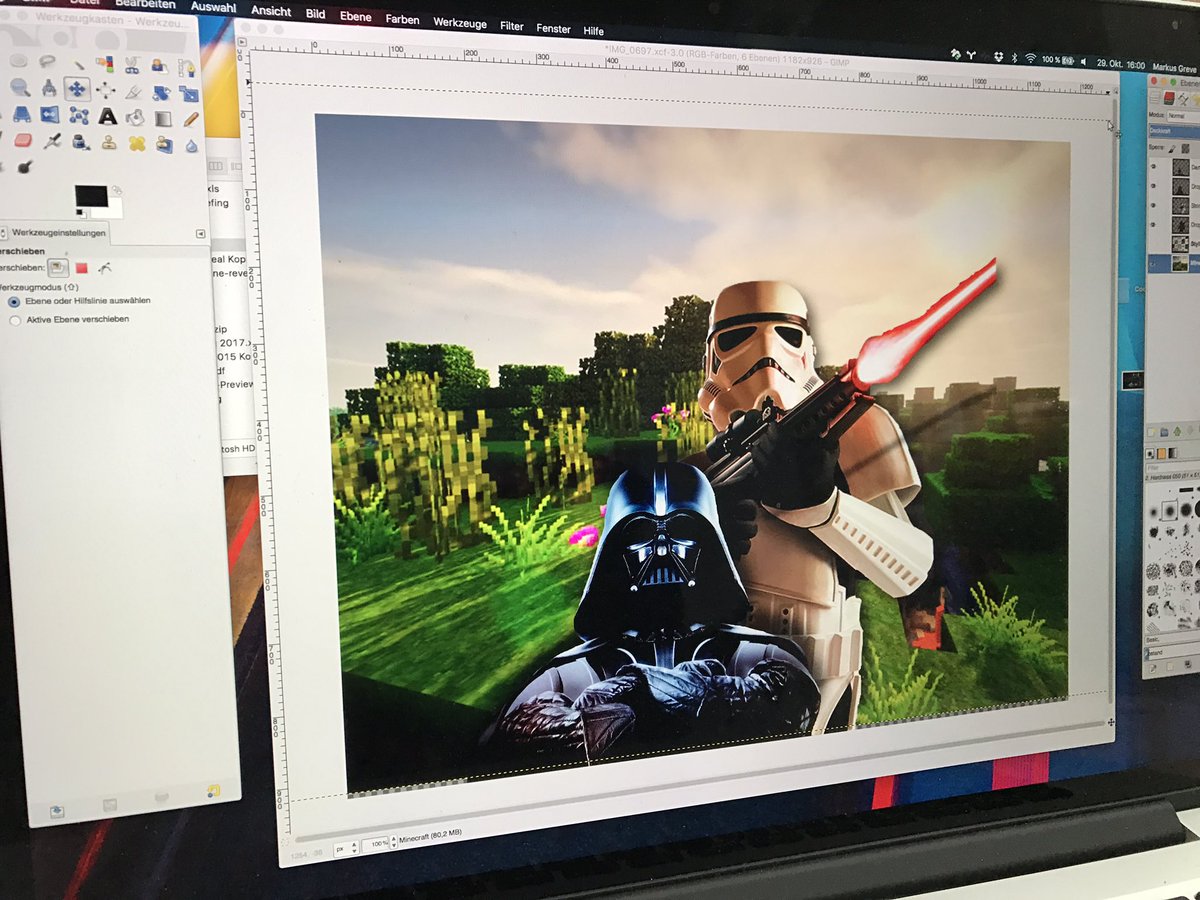
Task: Select the Cage Transform tool
Action: click(78, 116)
